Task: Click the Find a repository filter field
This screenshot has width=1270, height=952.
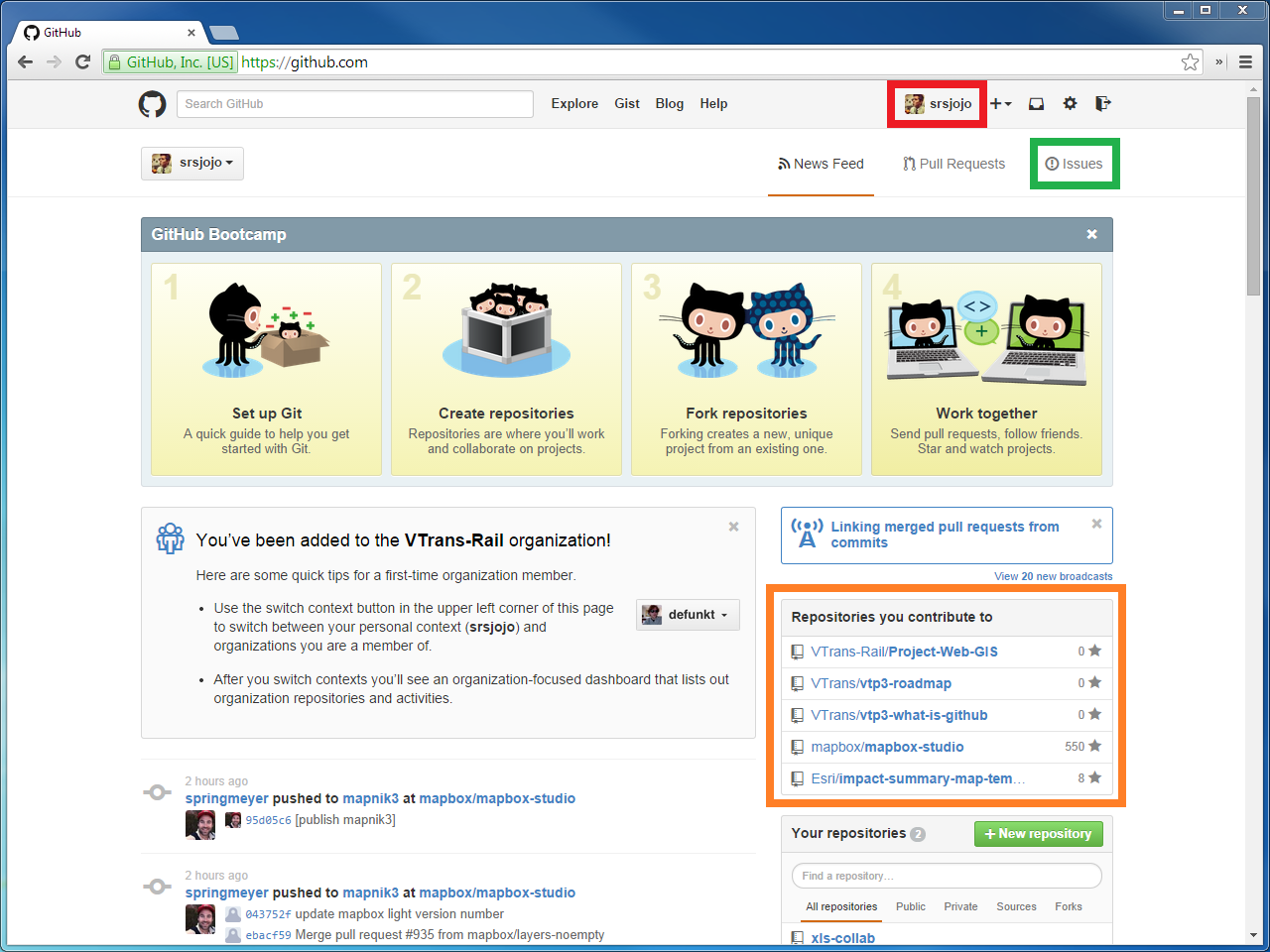Action: (947, 876)
